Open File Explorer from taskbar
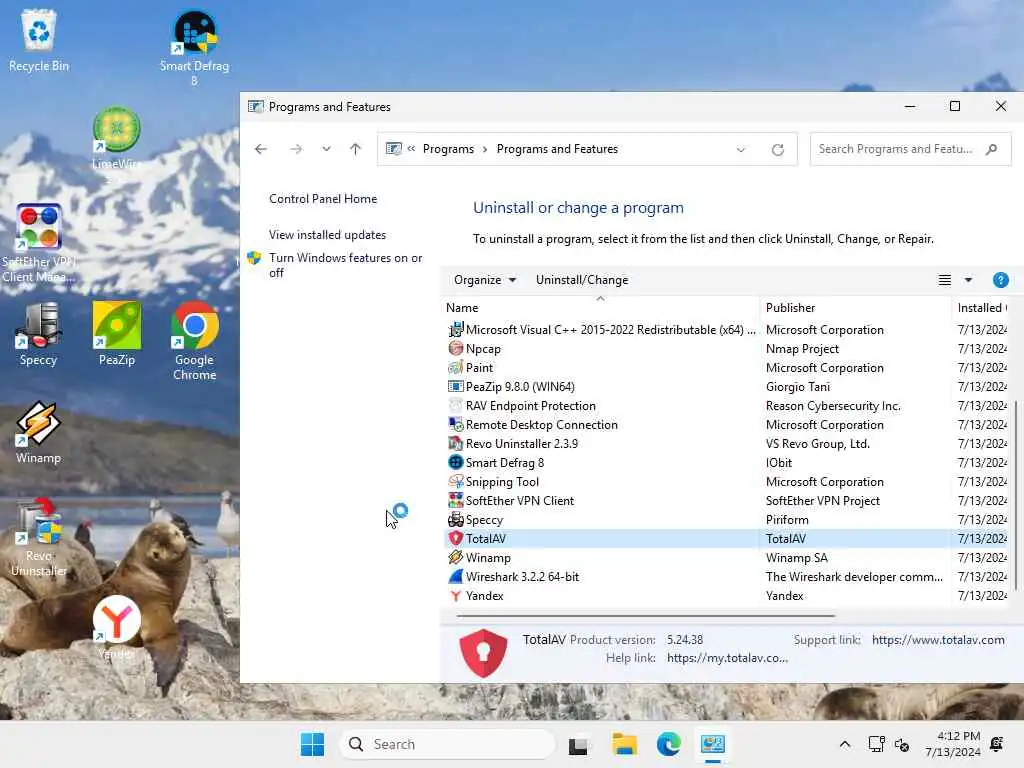This screenshot has width=1024, height=768. tap(624, 744)
